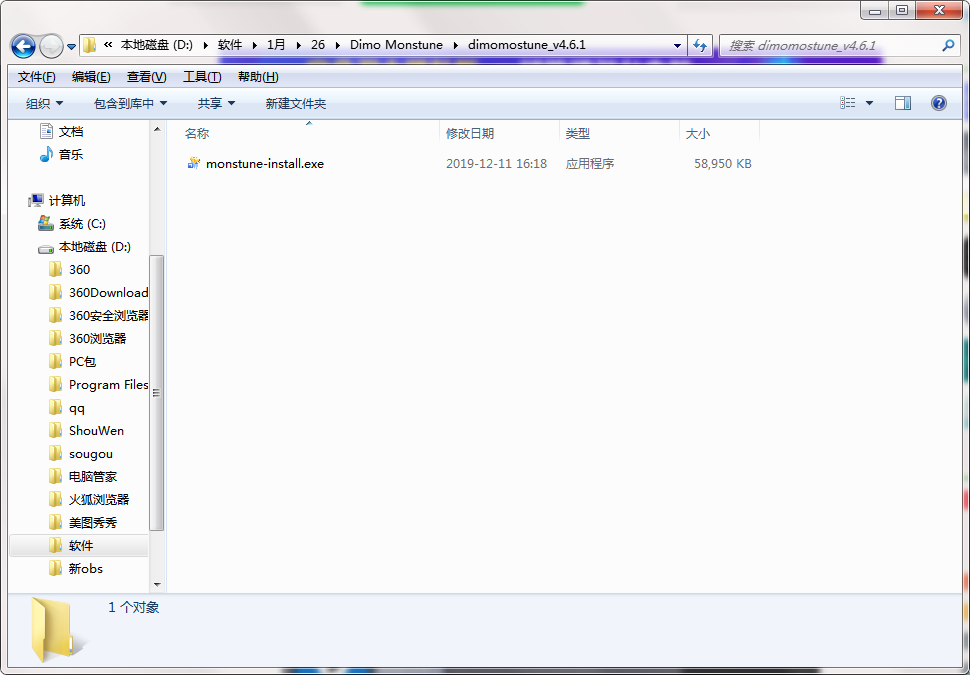The width and height of the screenshot is (970, 675).
Task: Open the 组织 dropdown
Action: pyautogui.click(x=44, y=103)
